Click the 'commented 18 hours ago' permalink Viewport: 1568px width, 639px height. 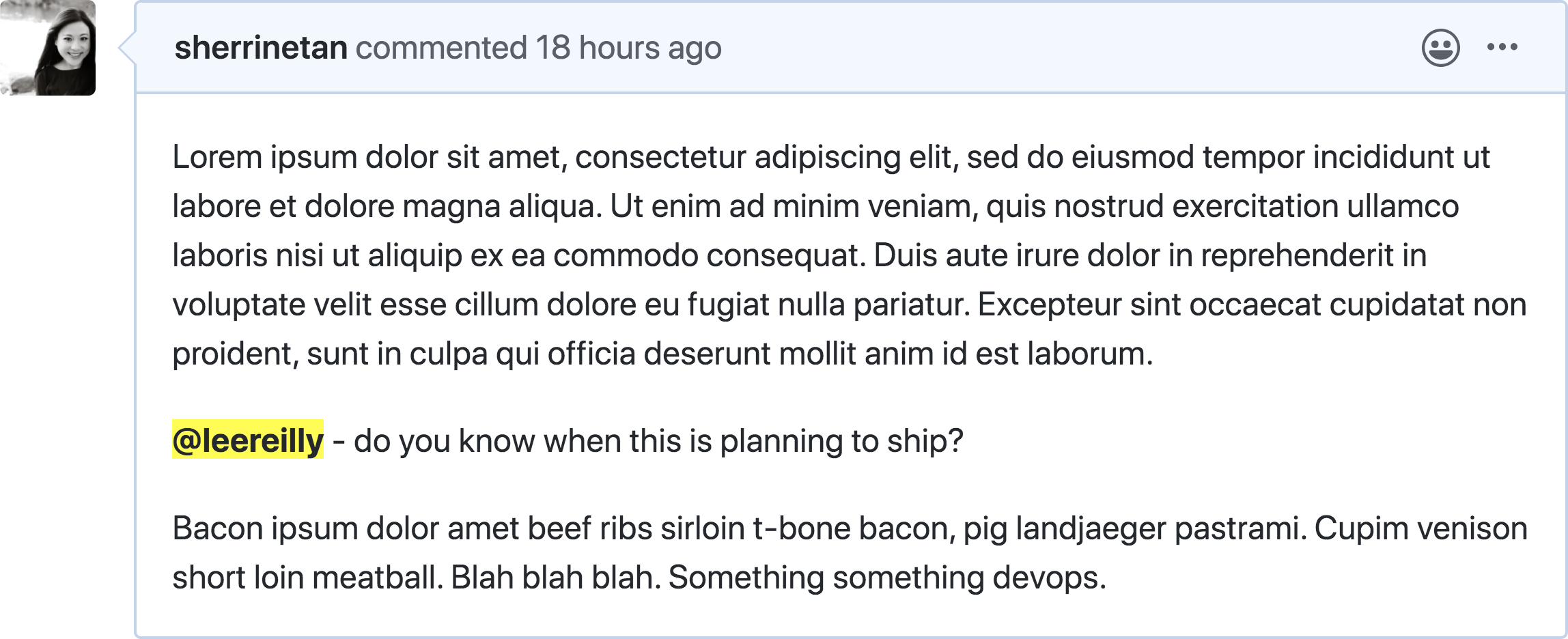point(540,48)
